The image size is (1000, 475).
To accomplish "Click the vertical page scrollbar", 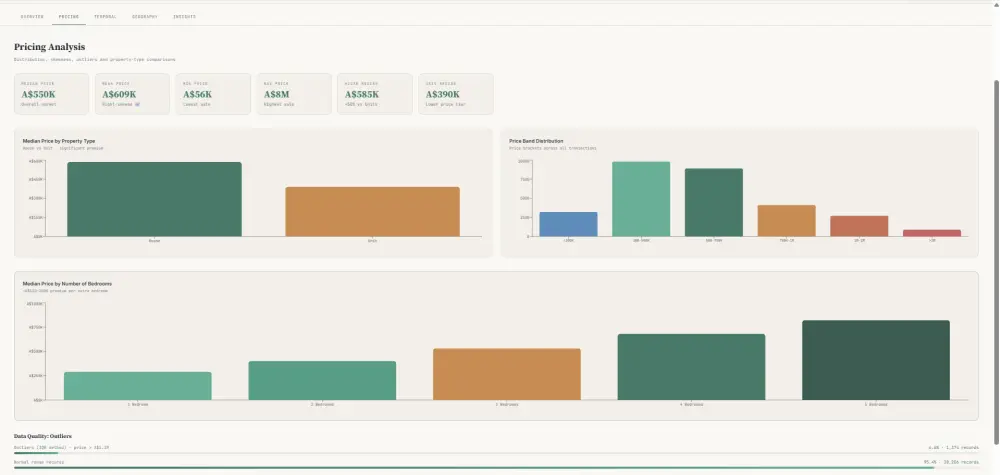I will 996,261.
